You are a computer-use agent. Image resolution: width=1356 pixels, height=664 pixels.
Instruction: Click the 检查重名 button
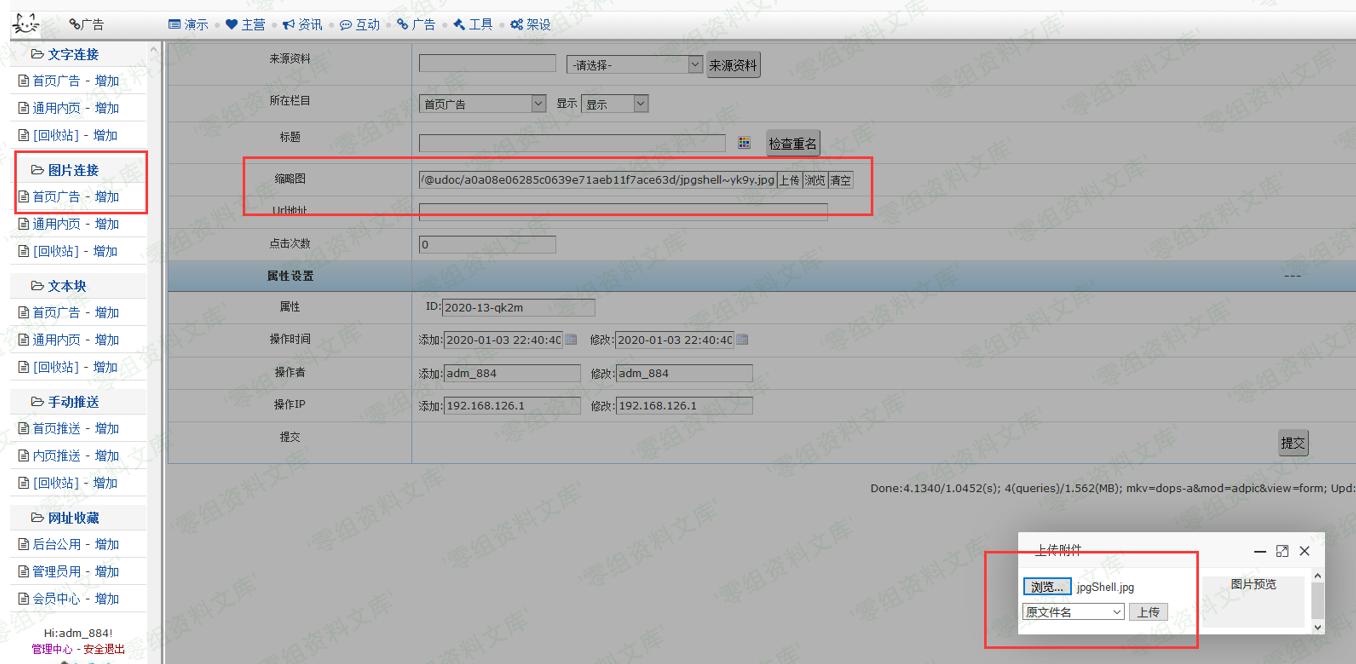tap(793, 144)
